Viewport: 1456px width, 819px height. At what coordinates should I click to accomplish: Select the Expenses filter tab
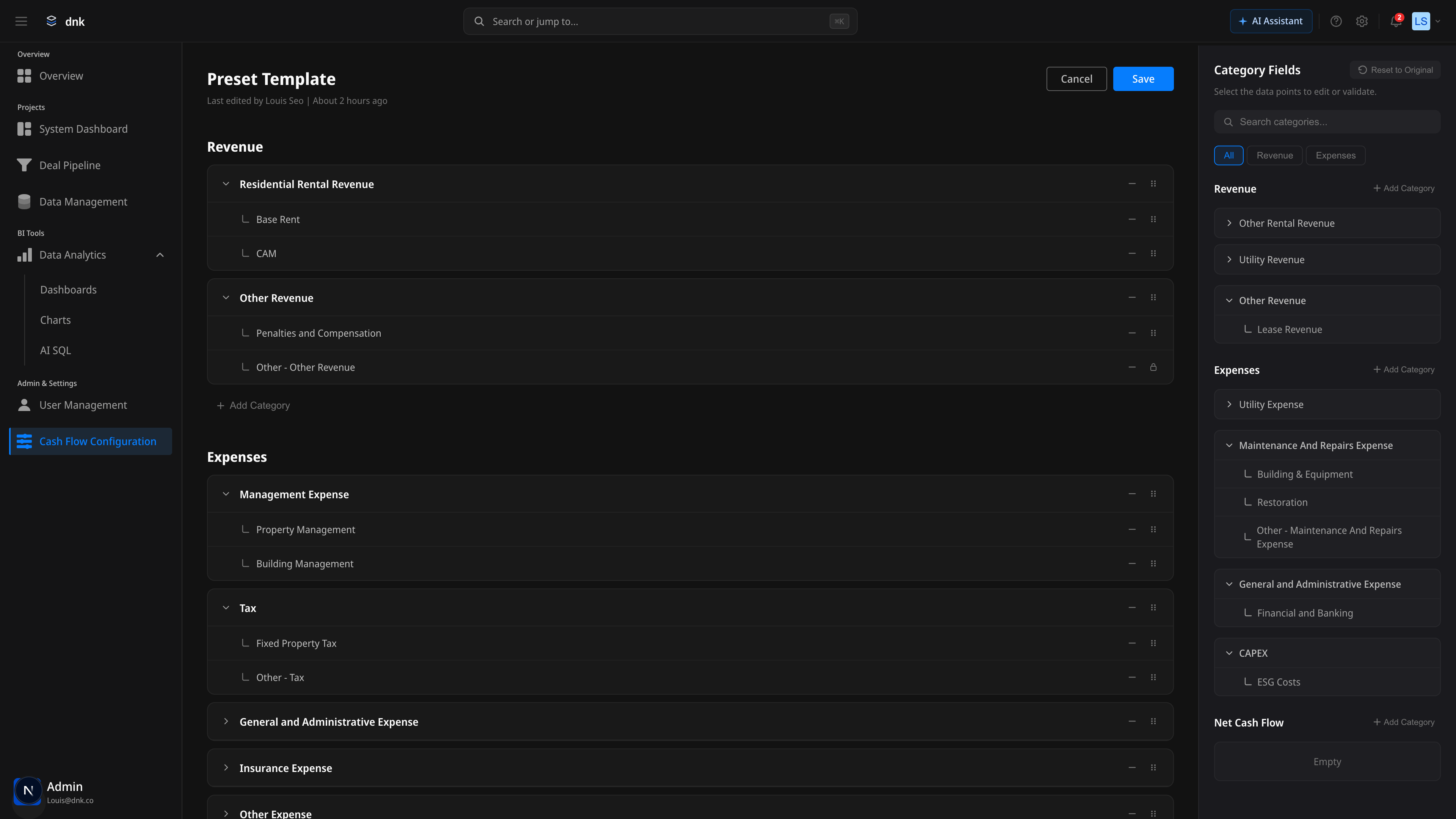pyautogui.click(x=1335, y=155)
